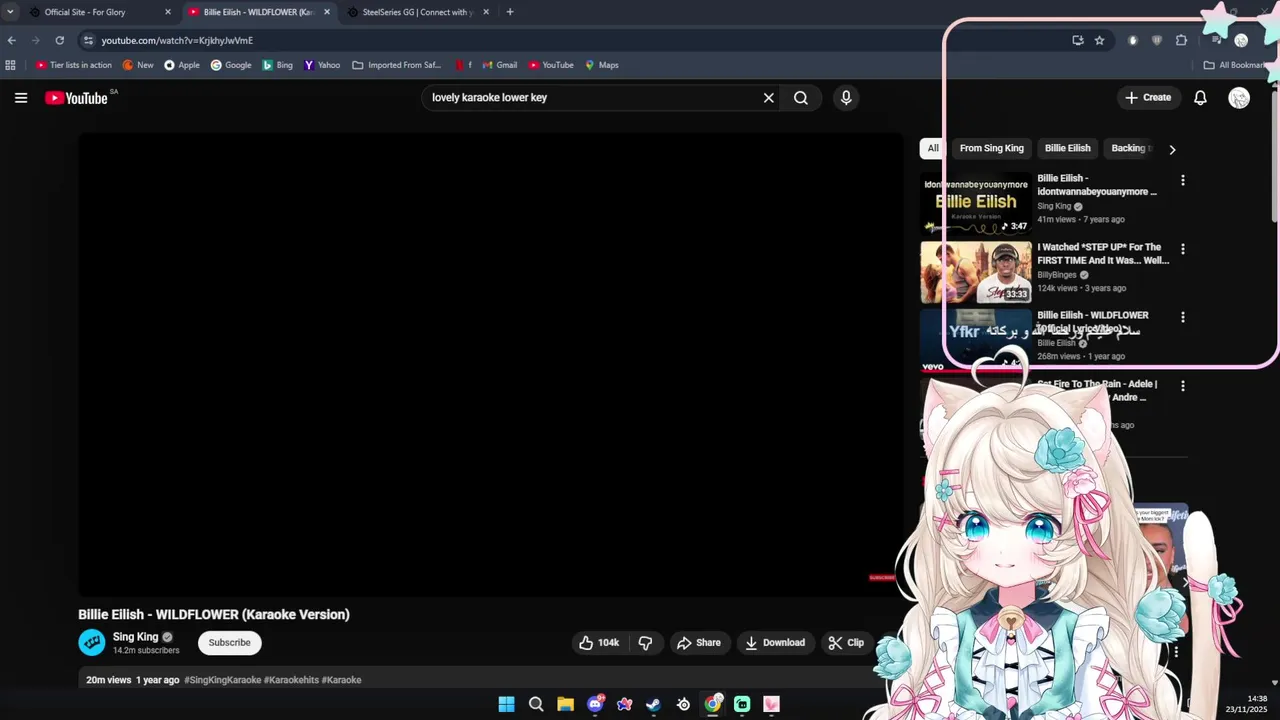Close the For Glory tab
The width and height of the screenshot is (1280, 720).
[x=168, y=12]
